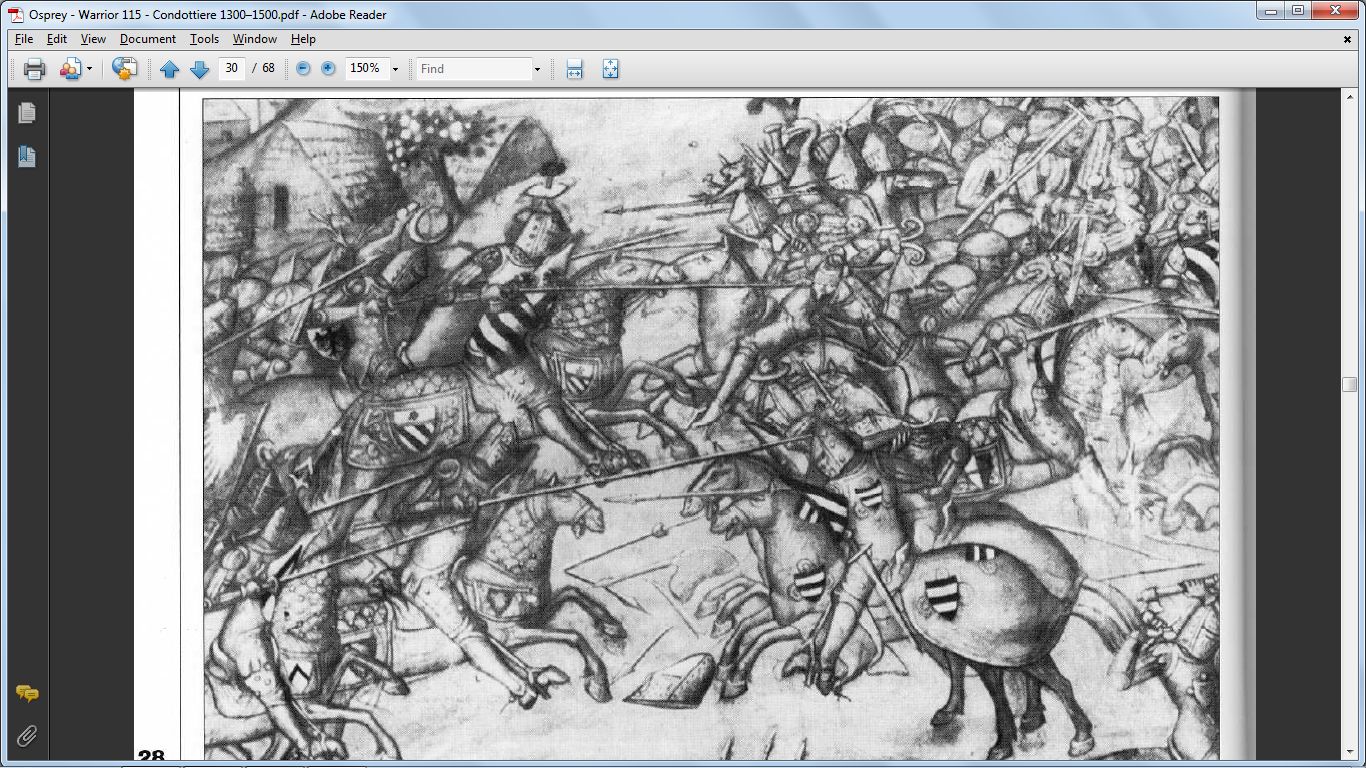The image size is (1366, 768).
Task: Open the Find options dropdown arrow
Action: pos(537,69)
